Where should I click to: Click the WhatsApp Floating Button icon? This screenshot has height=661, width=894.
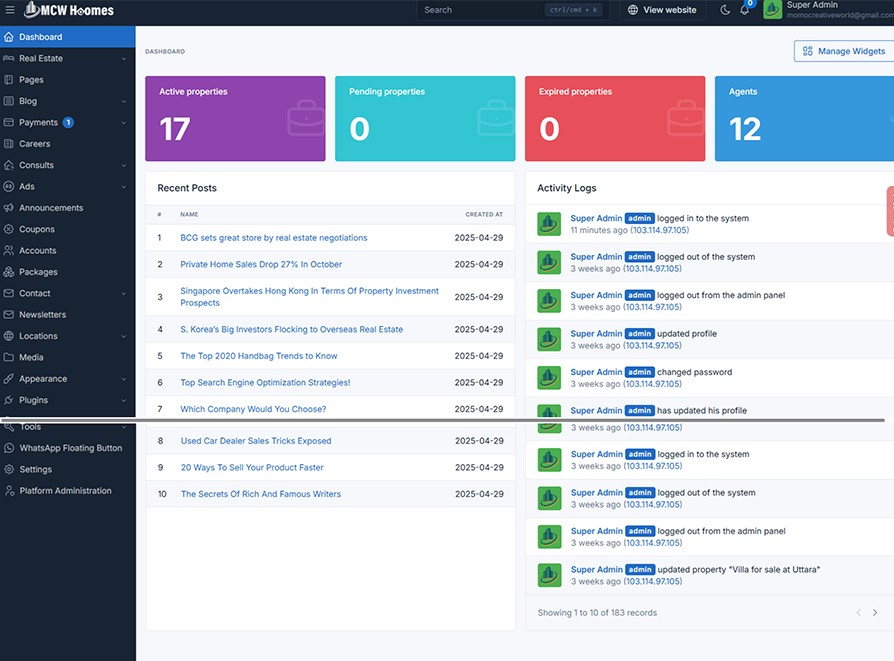[9, 448]
